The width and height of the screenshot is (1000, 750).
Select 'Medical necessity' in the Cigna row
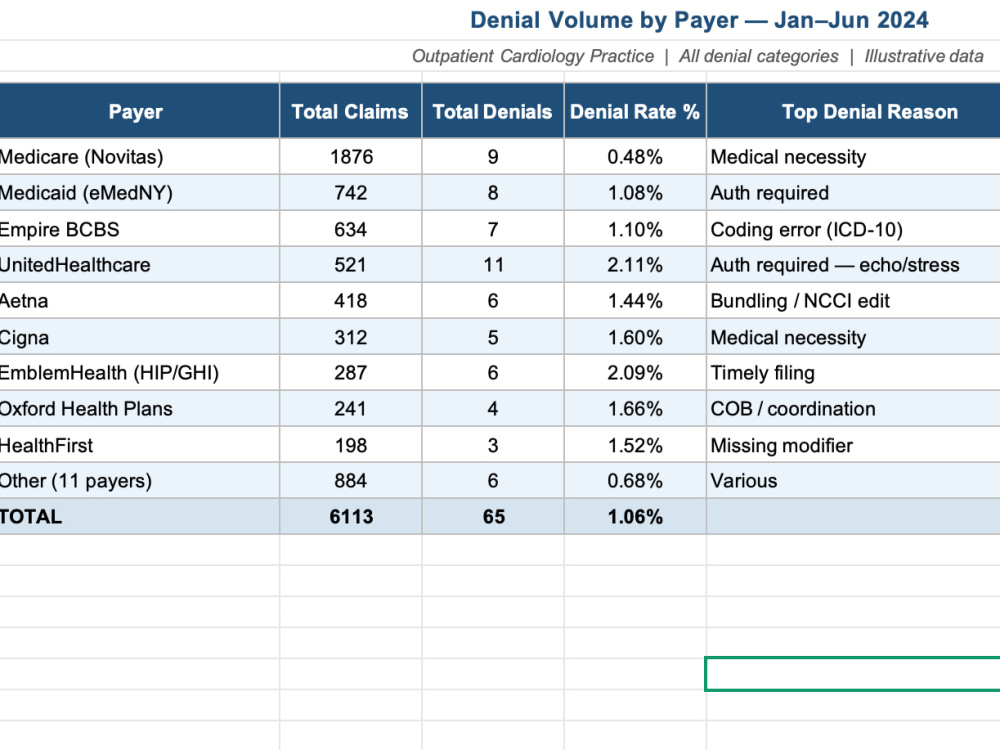[853, 337]
